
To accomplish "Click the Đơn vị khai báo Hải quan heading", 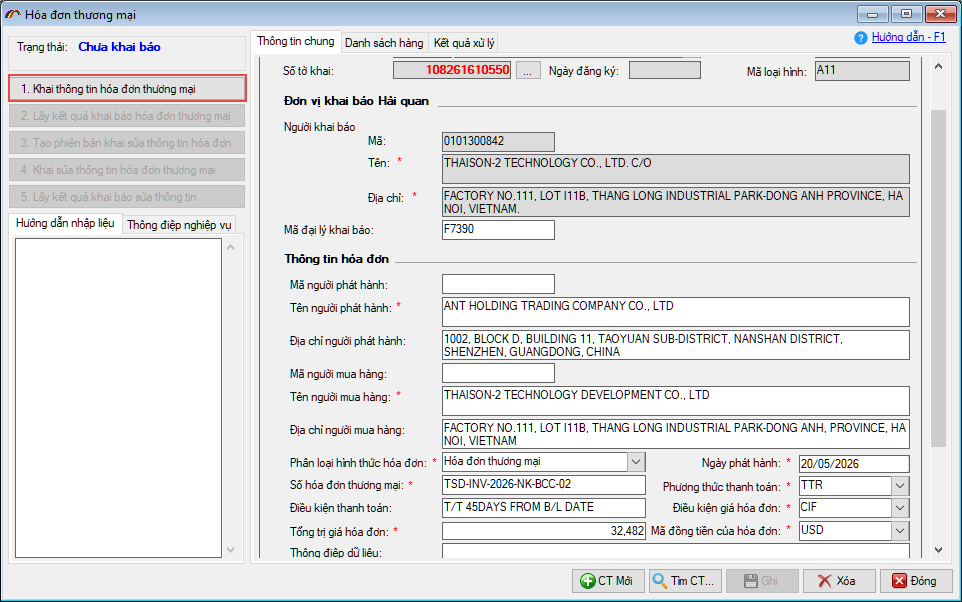I will pyautogui.click(x=356, y=101).
